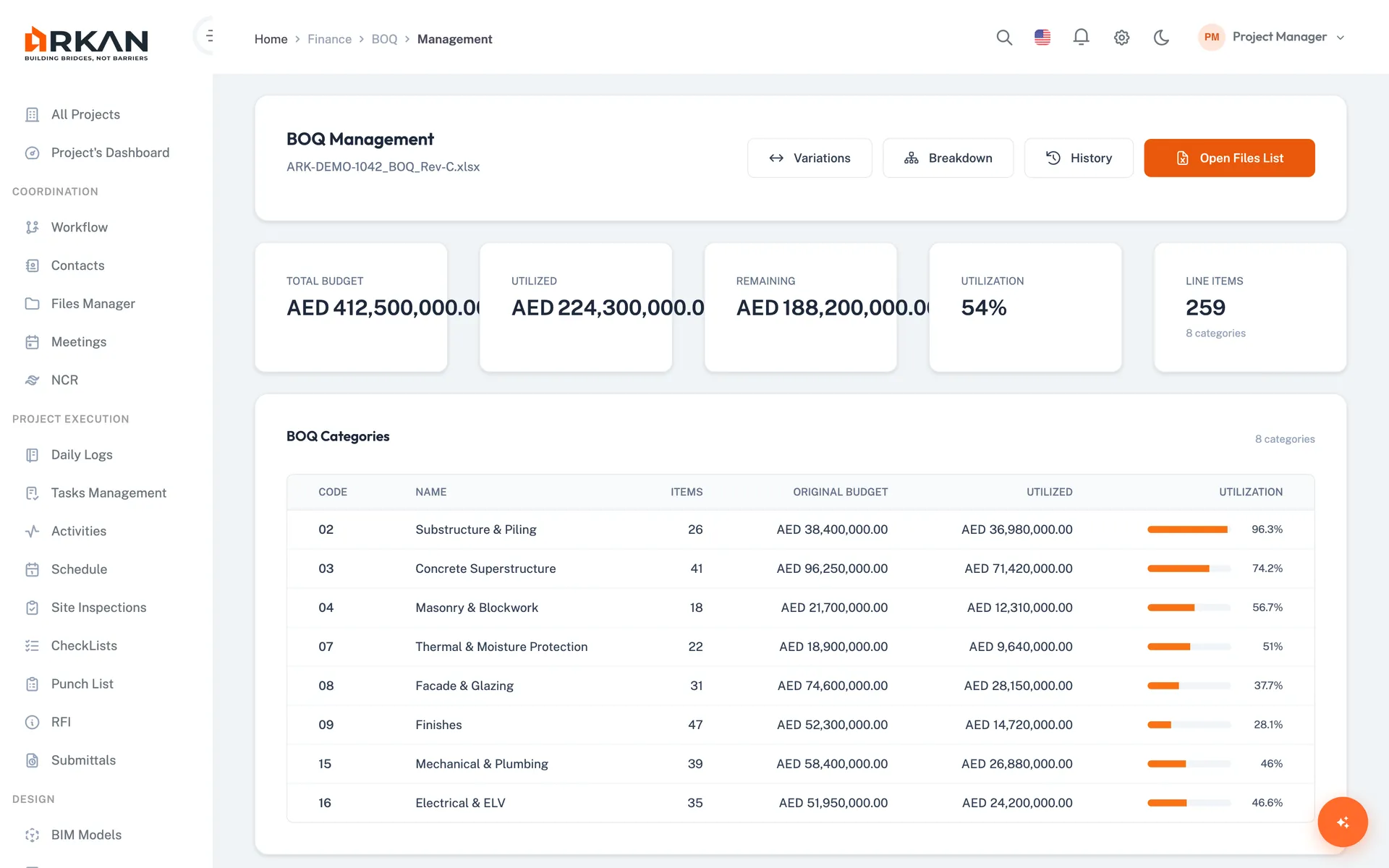Click the notifications bell icon

pos(1081,38)
